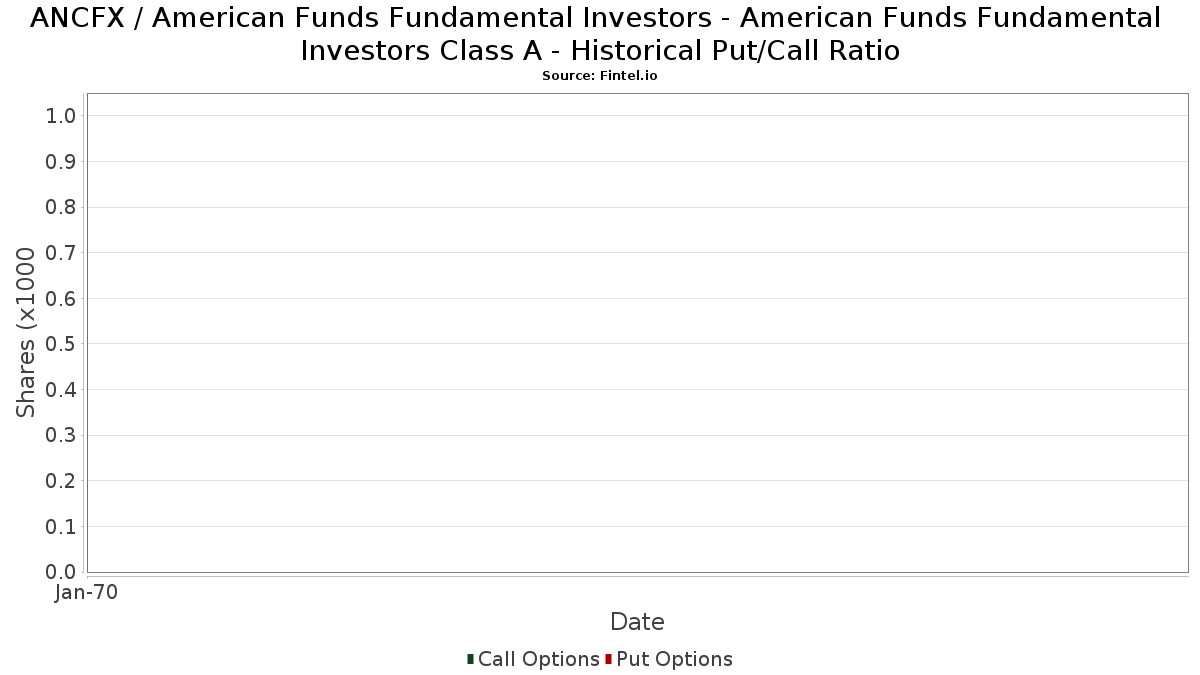Select the 0.2 y-axis tick label
1200x675 pixels.
click(x=61, y=481)
